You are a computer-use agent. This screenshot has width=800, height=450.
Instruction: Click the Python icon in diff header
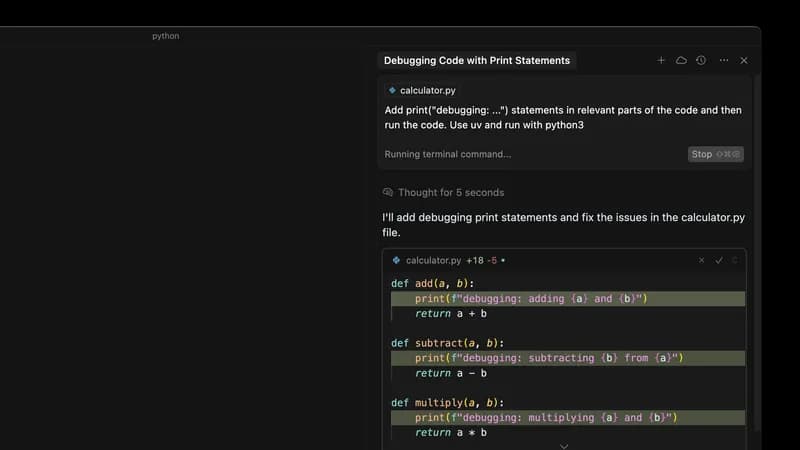(x=396, y=260)
